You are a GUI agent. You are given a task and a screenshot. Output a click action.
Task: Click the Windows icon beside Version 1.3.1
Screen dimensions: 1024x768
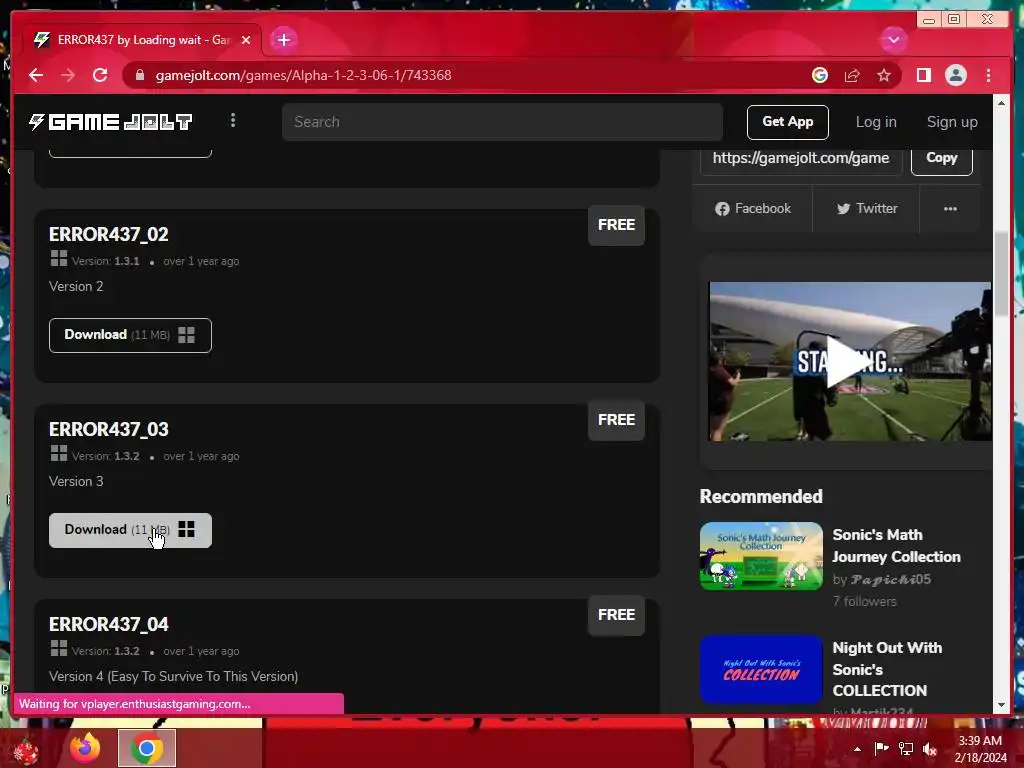pyautogui.click(x=59, y=259)
